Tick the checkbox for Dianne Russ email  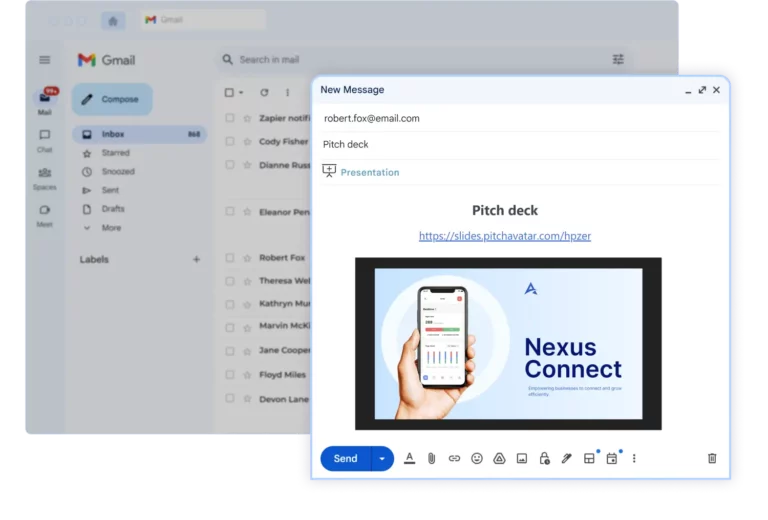229,165
